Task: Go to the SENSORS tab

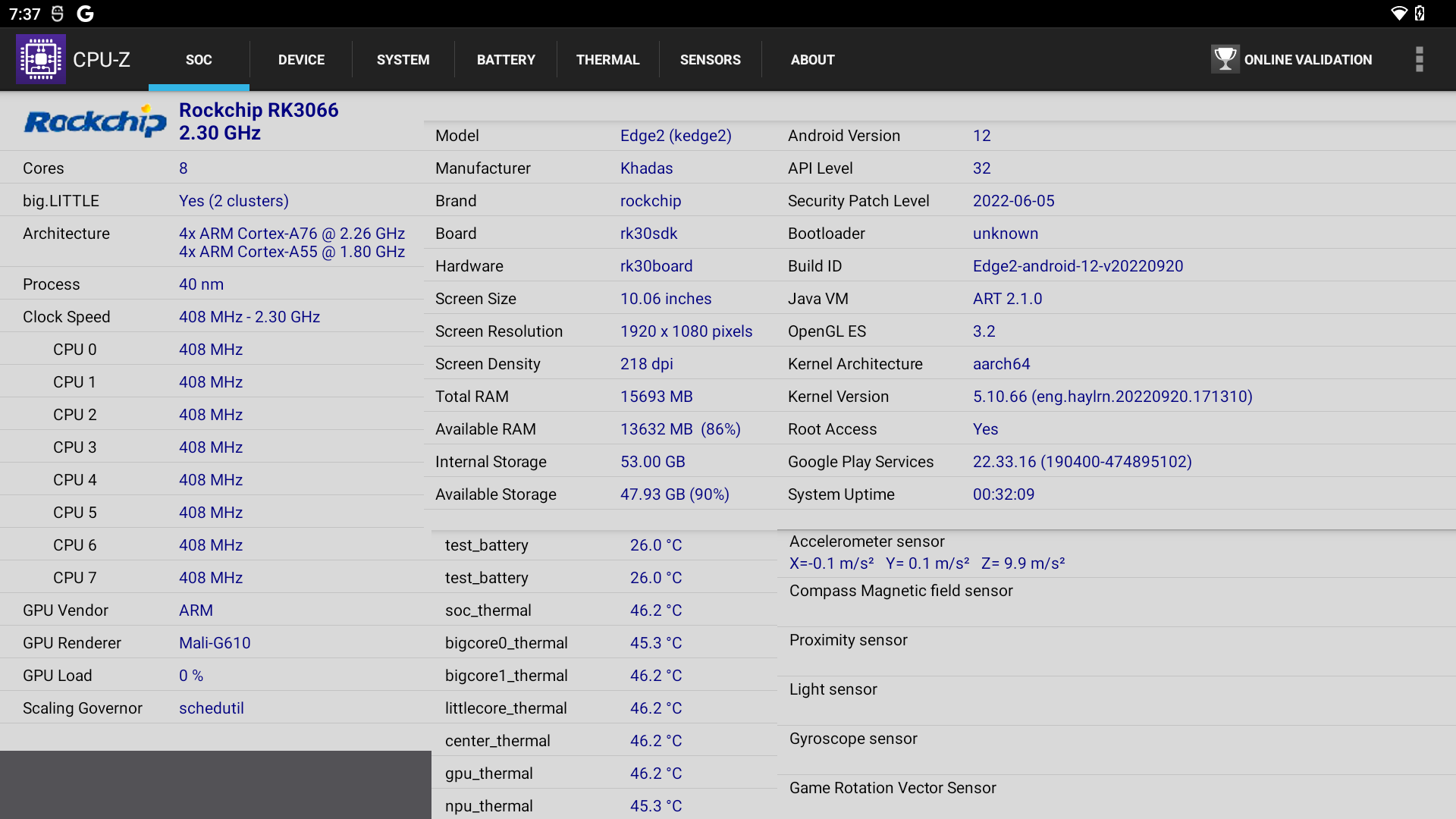Action: 711,60
